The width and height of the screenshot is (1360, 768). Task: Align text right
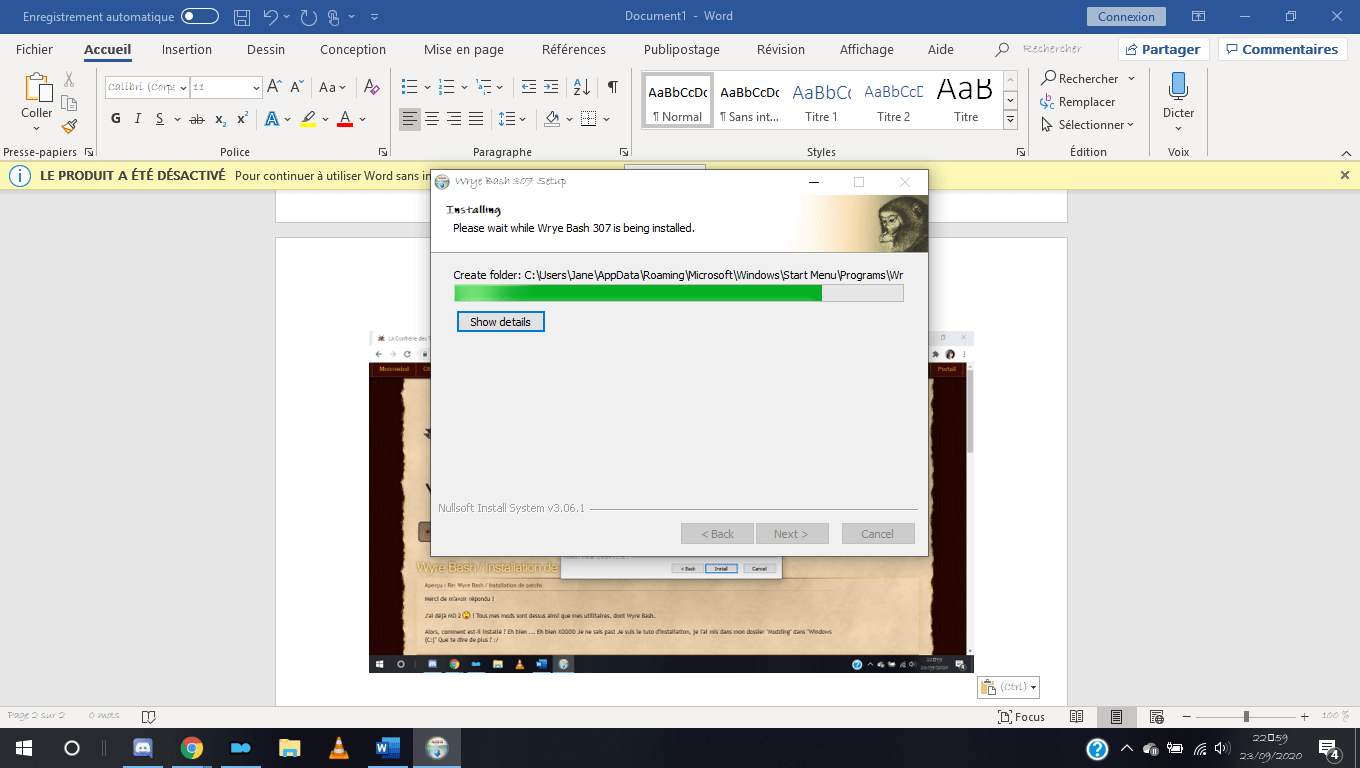(454, 119)
